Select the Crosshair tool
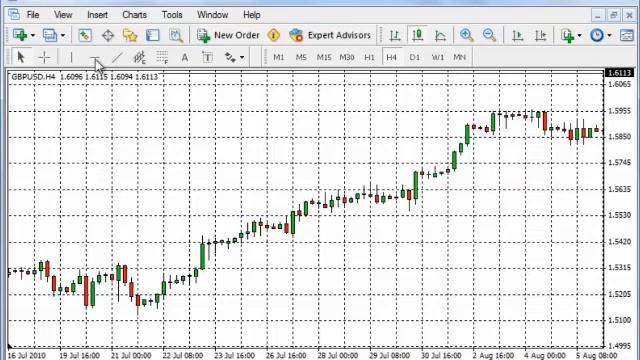The image size is (640, 360). (44, 57)
